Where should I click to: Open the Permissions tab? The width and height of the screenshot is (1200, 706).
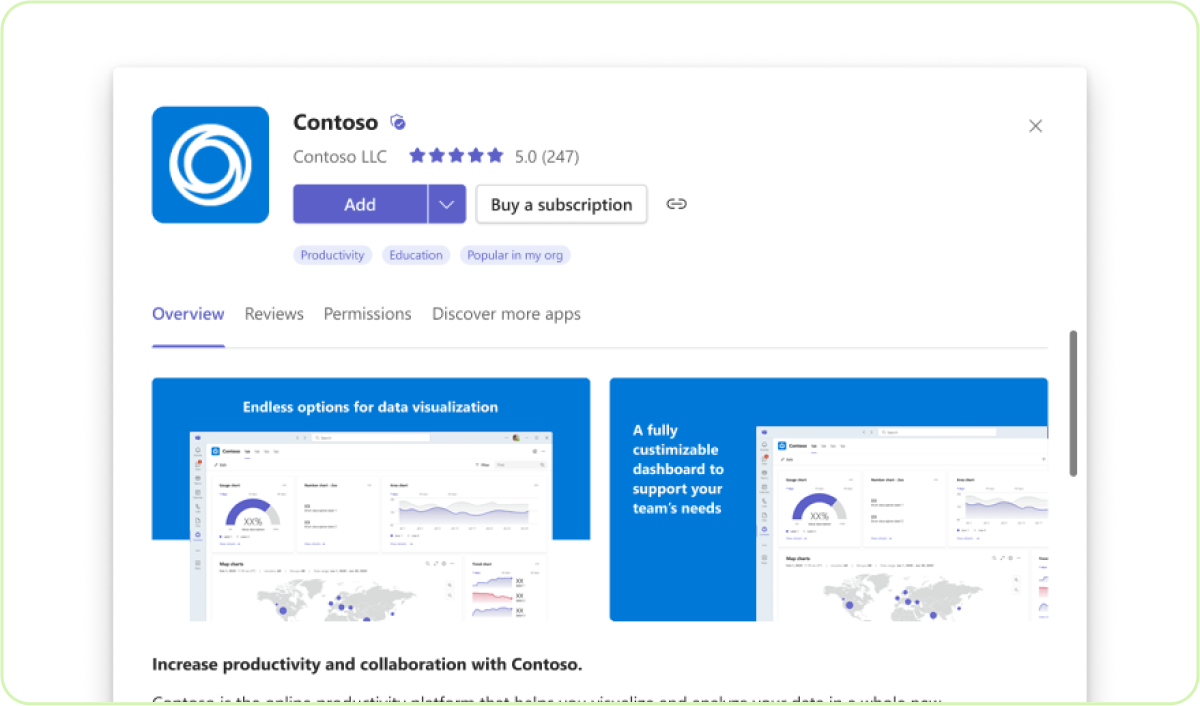tap(367, 314)
